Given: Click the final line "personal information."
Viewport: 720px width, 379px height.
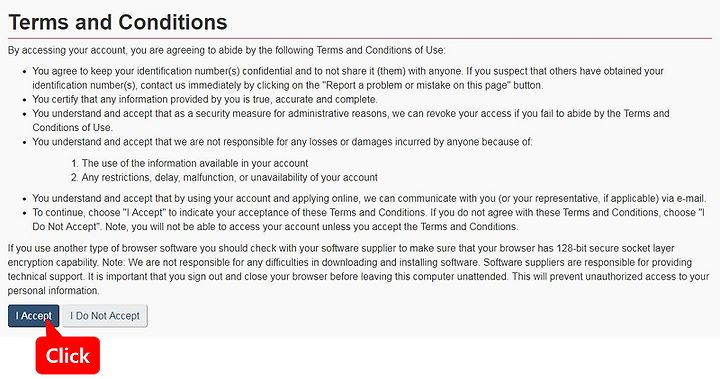Looking at the screenshot, I should 54,291.
